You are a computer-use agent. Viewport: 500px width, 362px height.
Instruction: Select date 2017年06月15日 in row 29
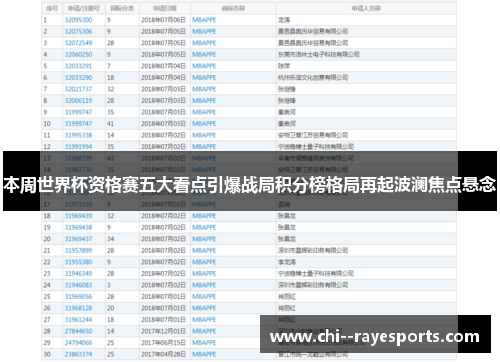coord(163,343)
